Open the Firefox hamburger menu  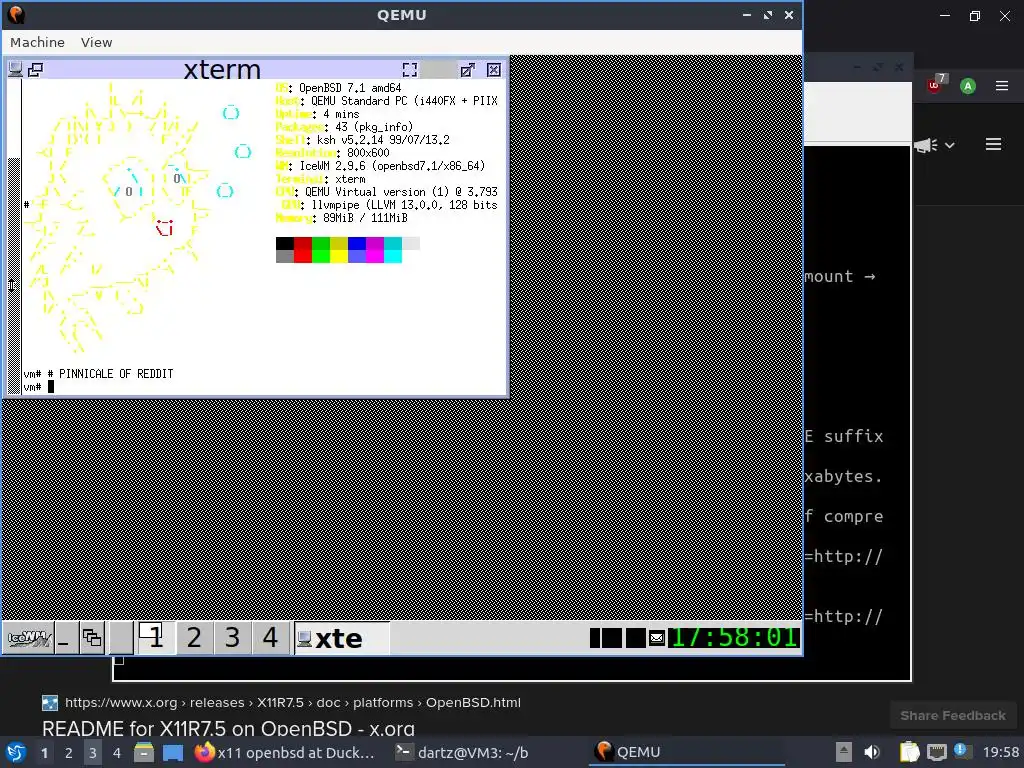click(1002, 86)
